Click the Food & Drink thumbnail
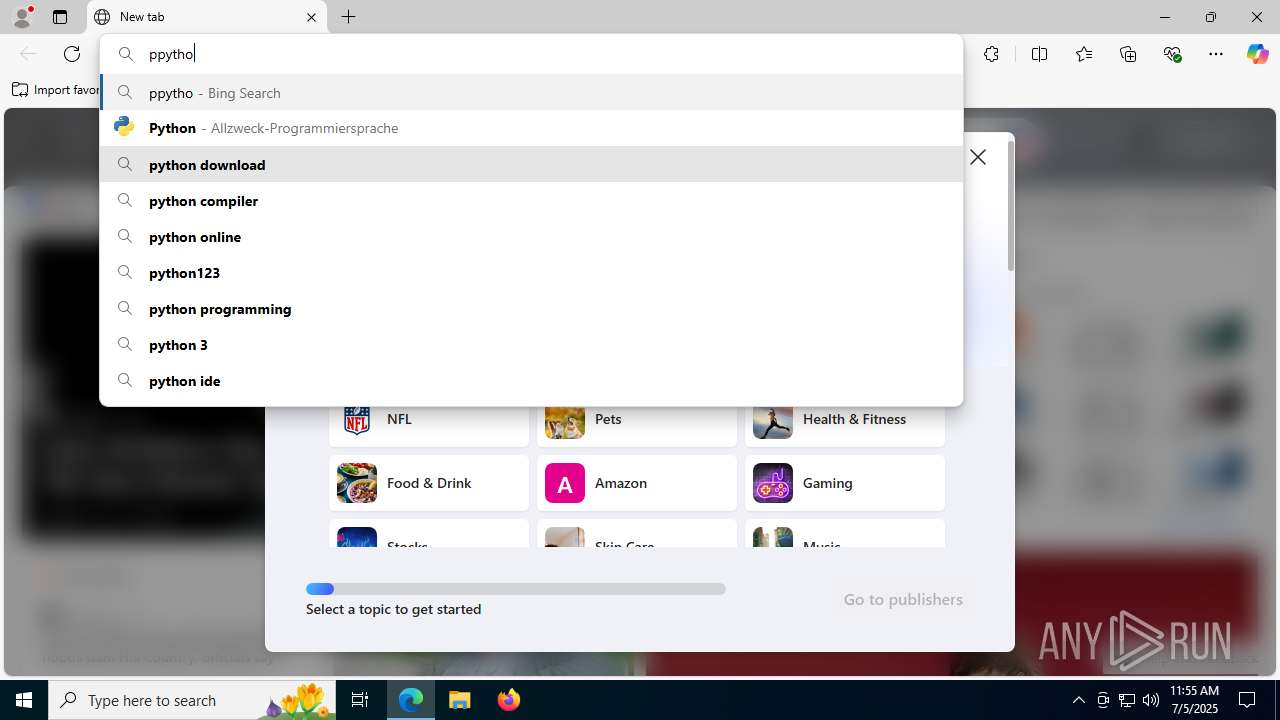 click(x=357, y=483)
